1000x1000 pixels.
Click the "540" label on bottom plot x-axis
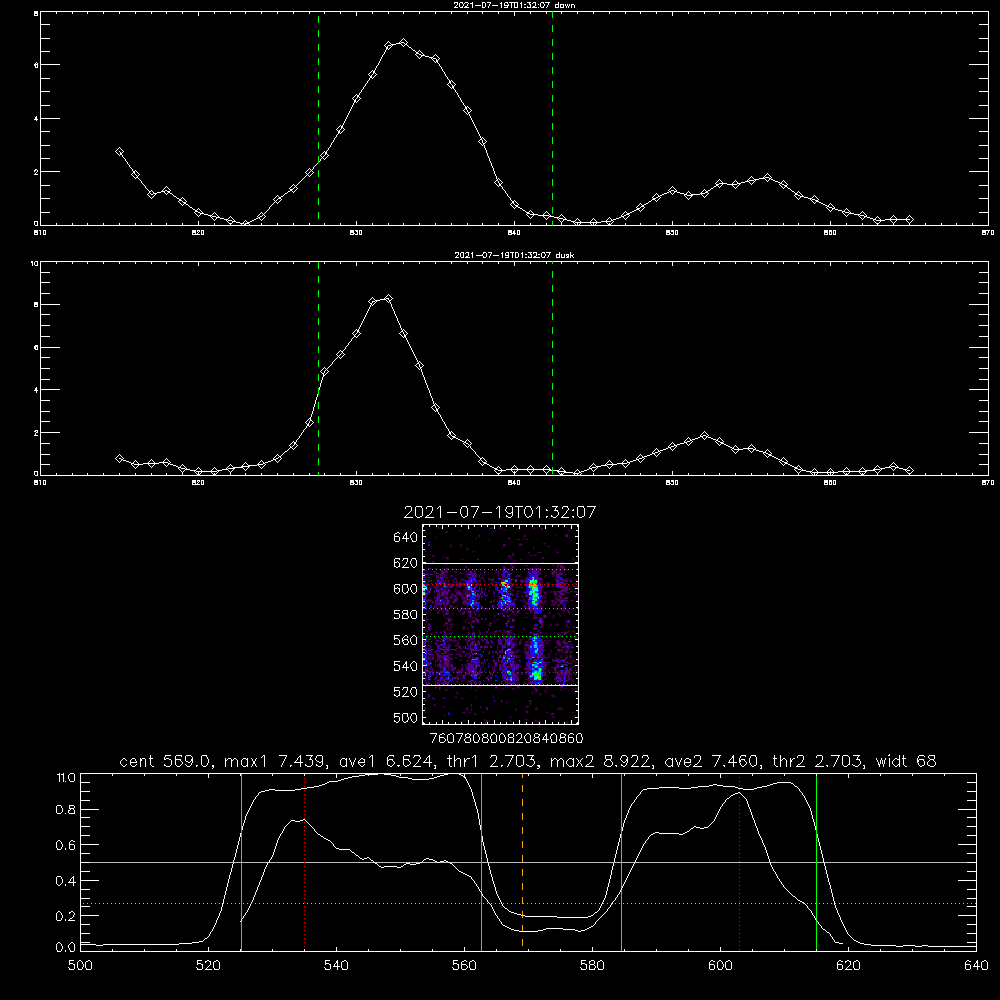click(x=336, y=966)
